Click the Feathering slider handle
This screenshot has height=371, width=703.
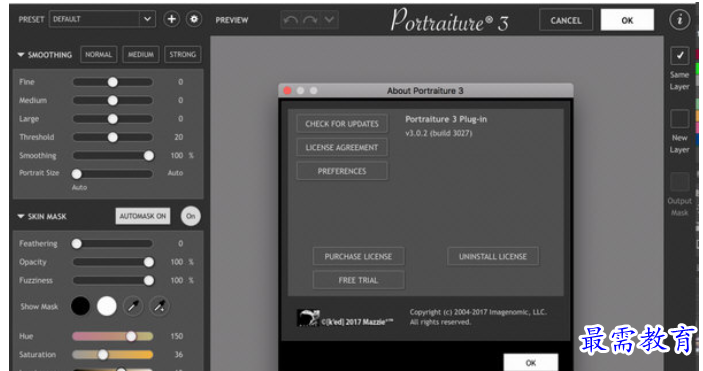click(77, 244)
